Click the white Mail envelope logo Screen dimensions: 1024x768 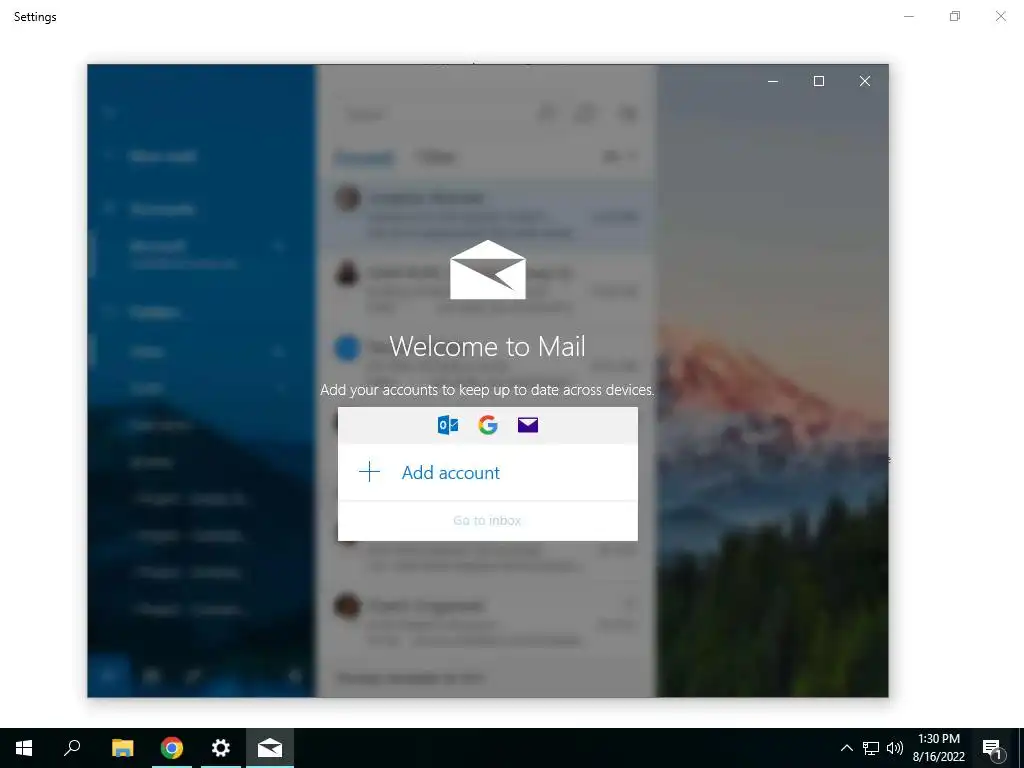(x=488, y=270)
